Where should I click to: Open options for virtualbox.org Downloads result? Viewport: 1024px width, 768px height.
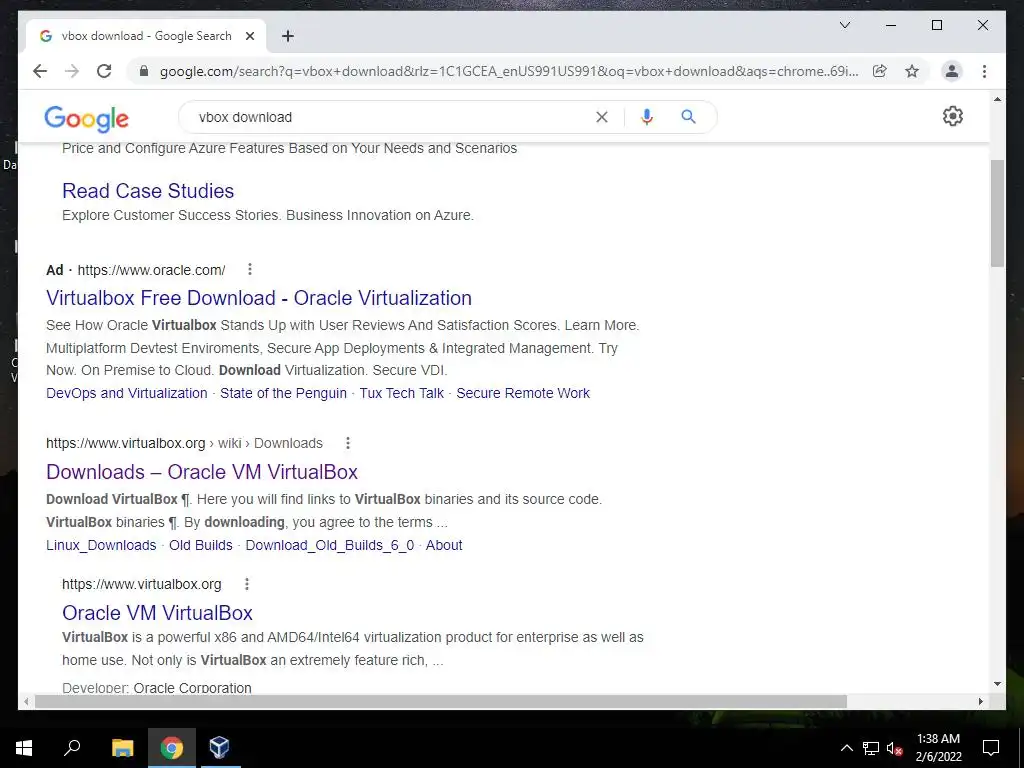(347, 443)
